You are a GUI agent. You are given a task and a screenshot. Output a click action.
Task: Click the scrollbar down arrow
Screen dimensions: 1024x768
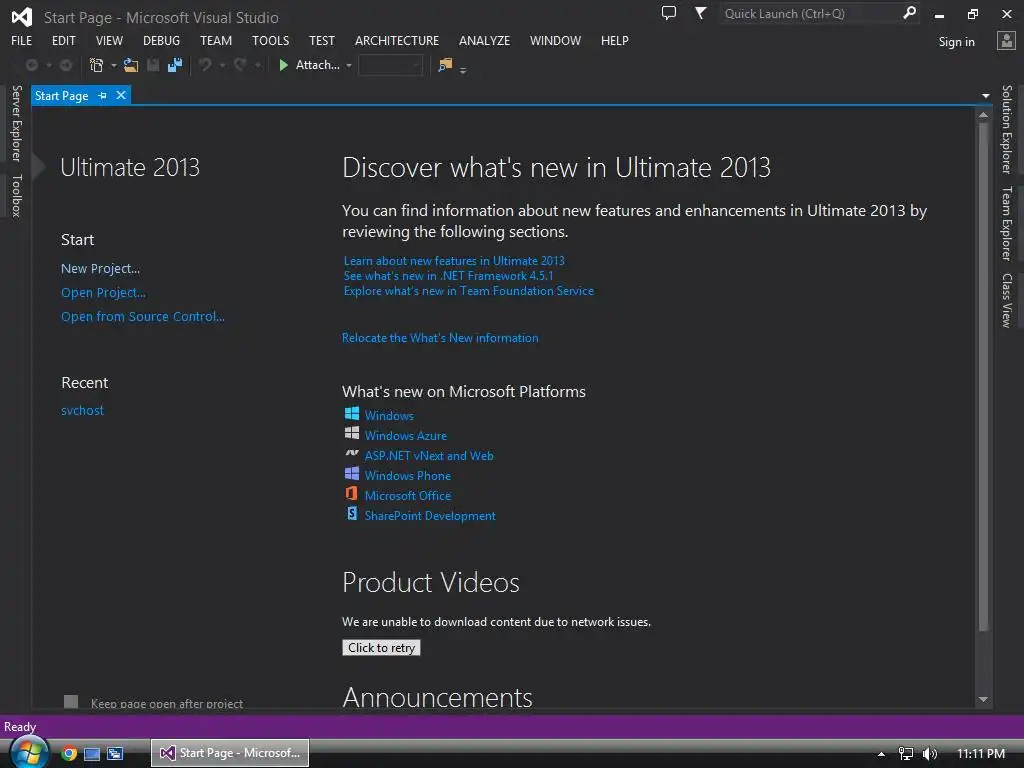click(x=983, y=699)
